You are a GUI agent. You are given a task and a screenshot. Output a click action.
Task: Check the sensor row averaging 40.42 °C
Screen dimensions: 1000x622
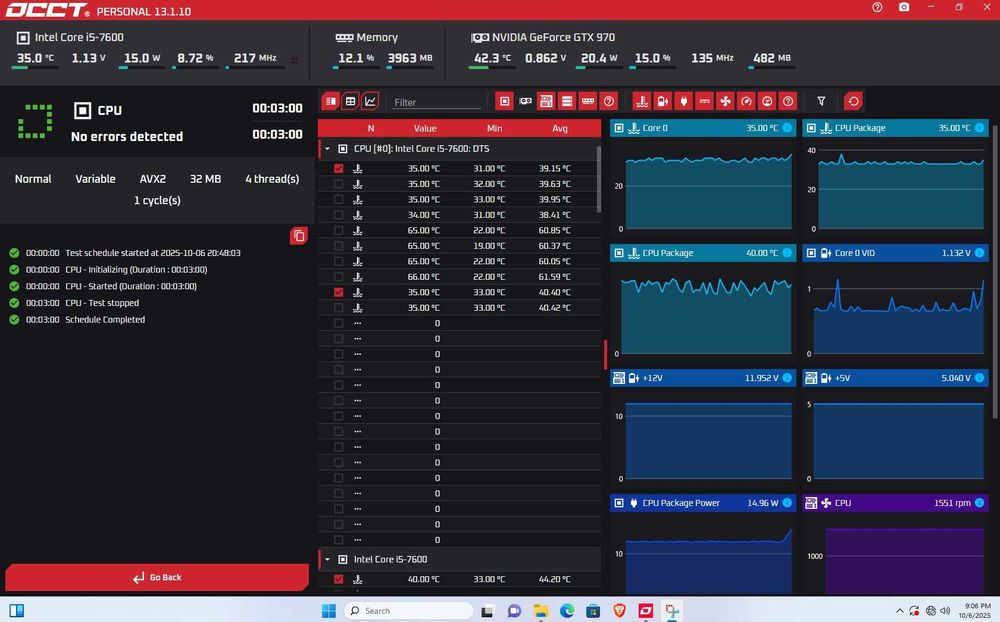pos(339,307)
